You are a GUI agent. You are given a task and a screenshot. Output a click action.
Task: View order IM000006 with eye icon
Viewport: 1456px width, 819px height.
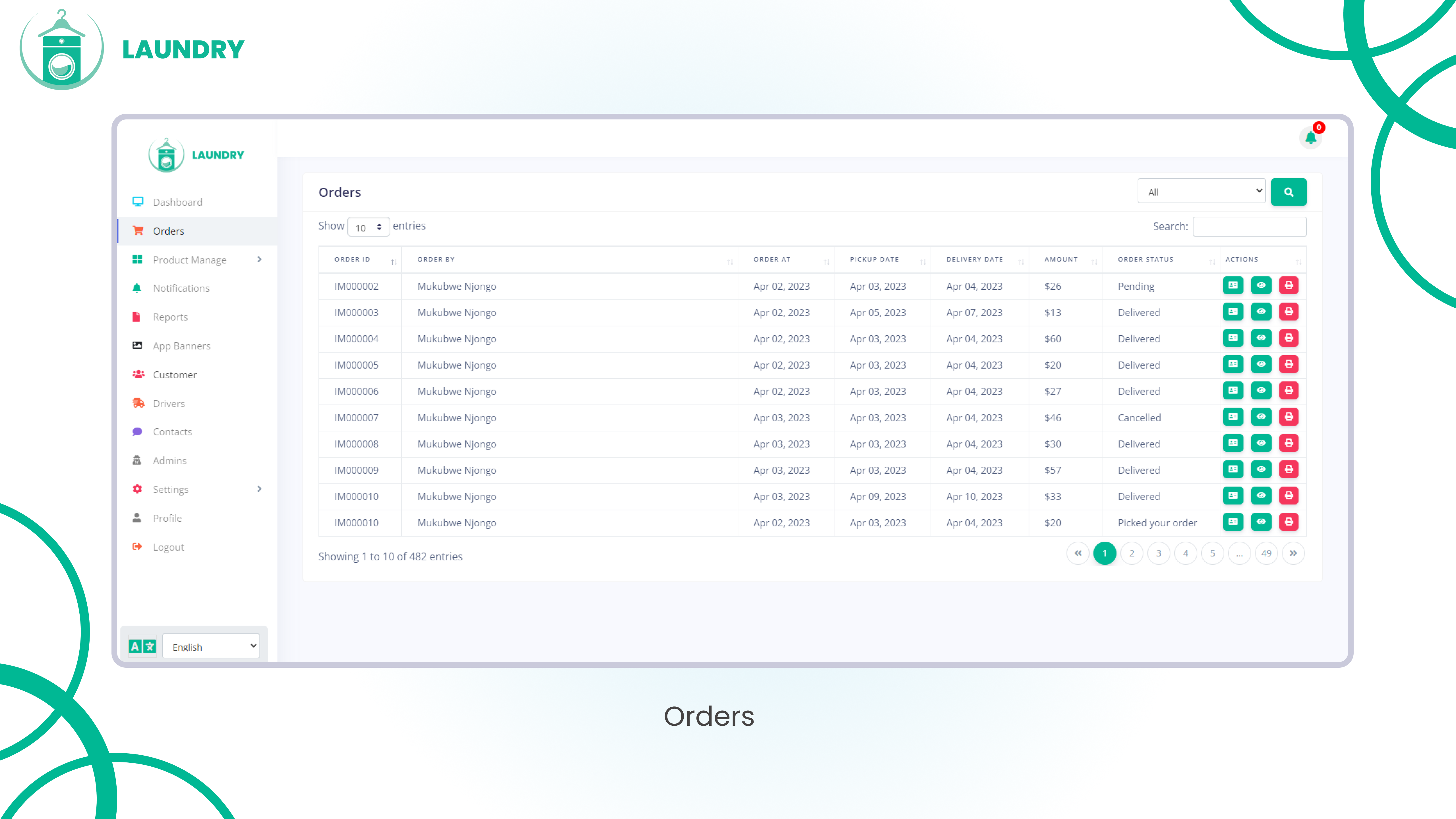(x=1260, y=390)
